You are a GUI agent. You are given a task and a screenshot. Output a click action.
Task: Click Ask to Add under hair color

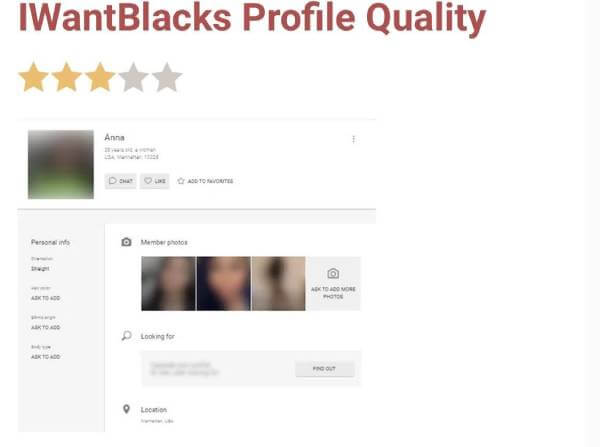(x=46, y=298)
